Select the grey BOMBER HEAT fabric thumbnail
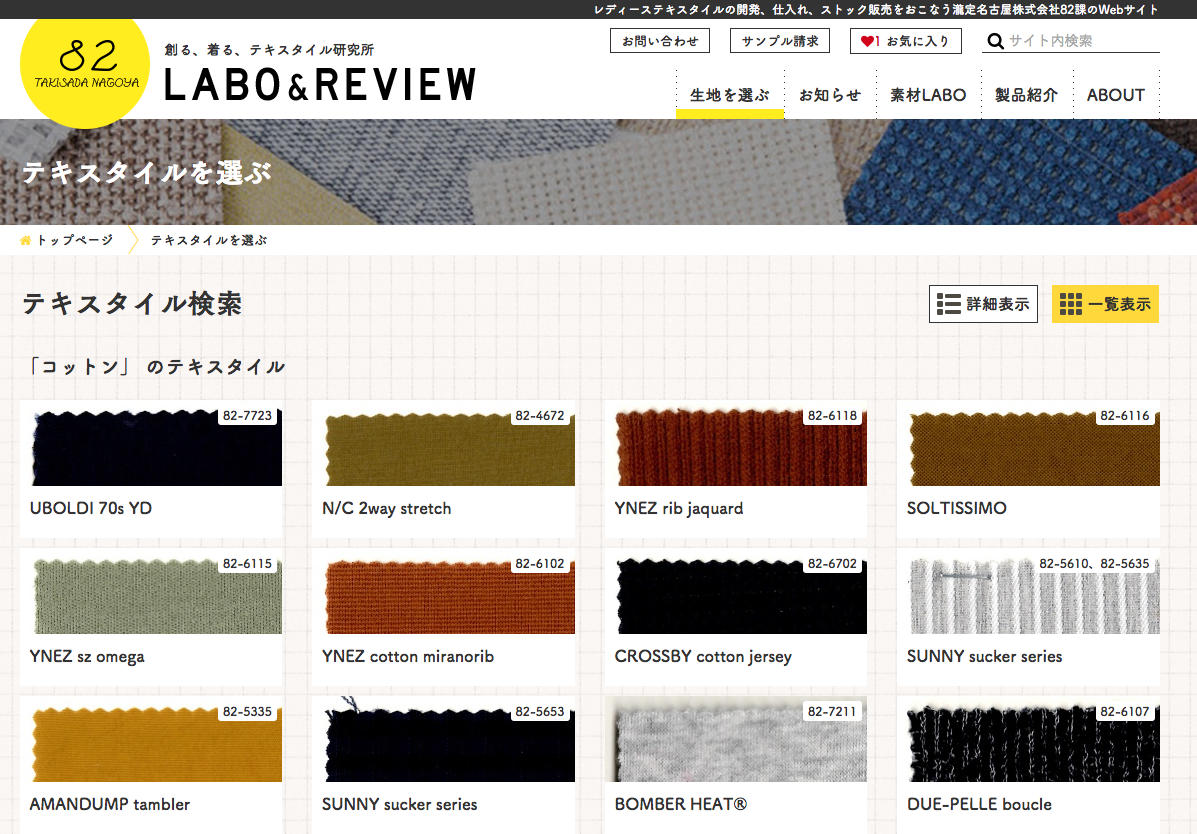The image size is (1197, 834). coord(736,742)
